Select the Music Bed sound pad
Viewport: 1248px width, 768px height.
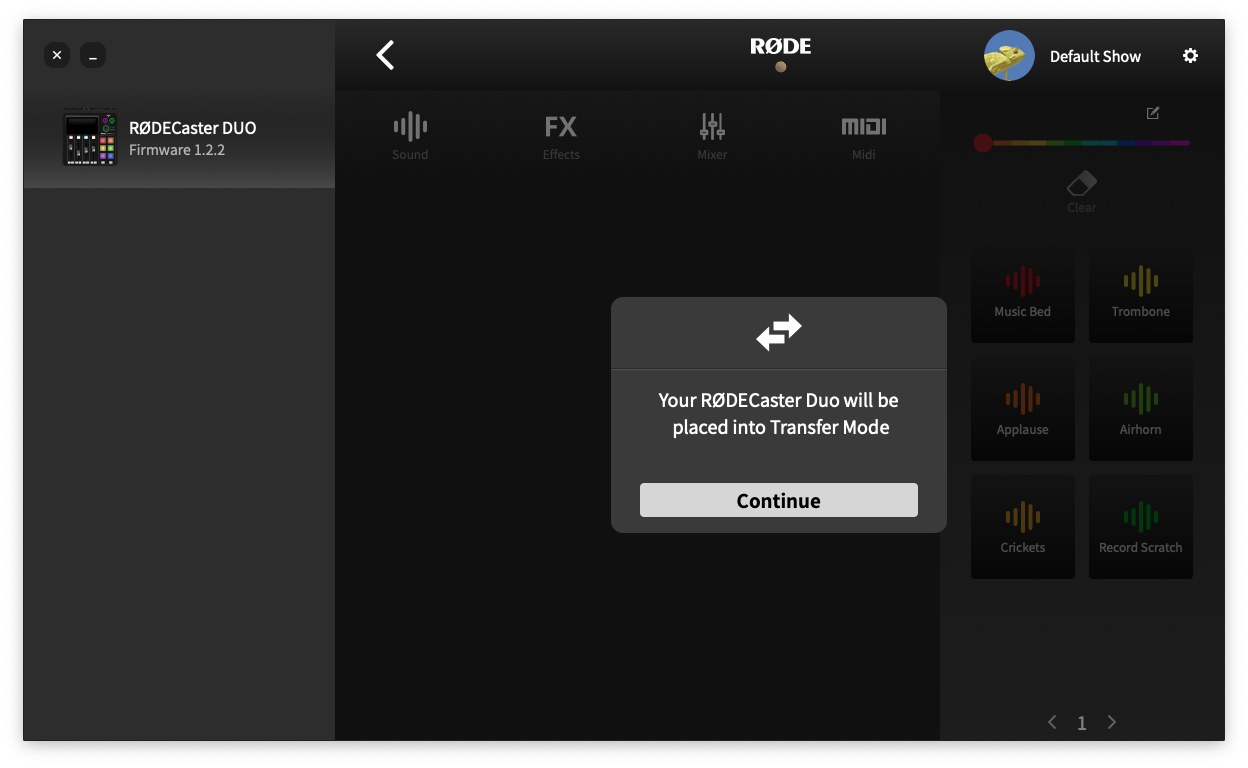click(1023, 292)
